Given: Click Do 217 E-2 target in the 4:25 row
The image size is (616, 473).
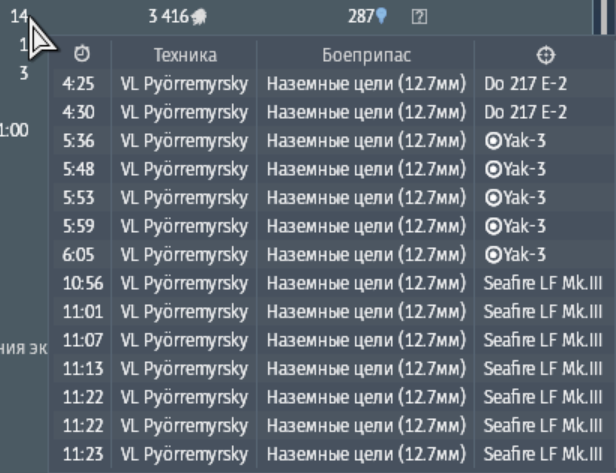Looking at the screenshot, I should (x=525, y=84).
